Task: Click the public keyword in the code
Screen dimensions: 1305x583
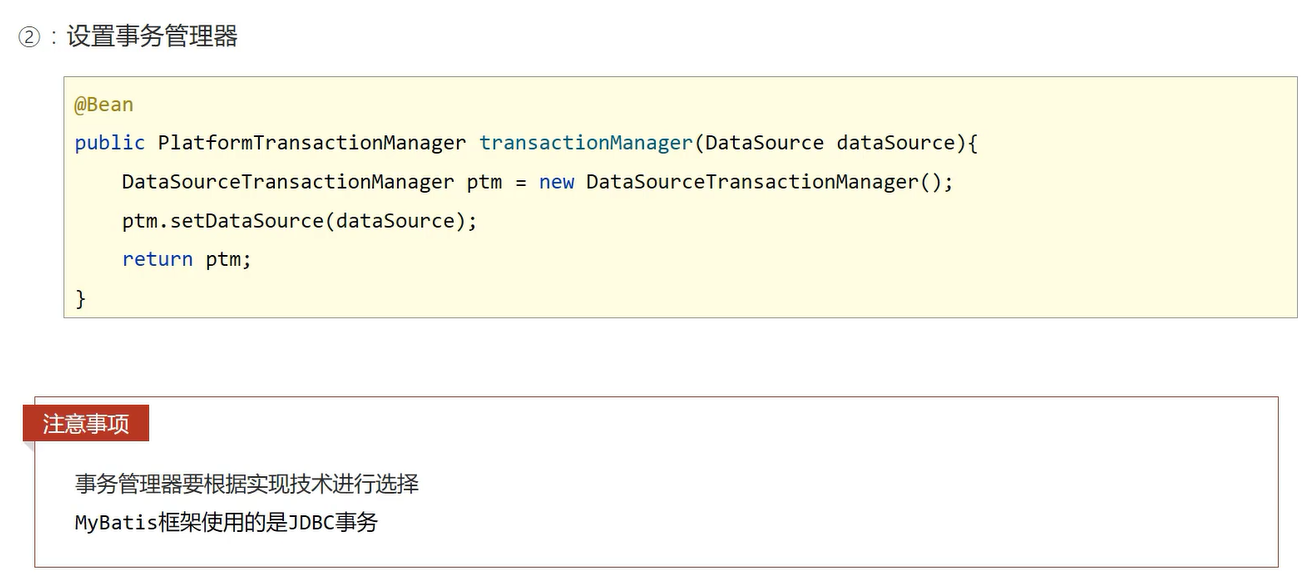Action: [109, 143]
